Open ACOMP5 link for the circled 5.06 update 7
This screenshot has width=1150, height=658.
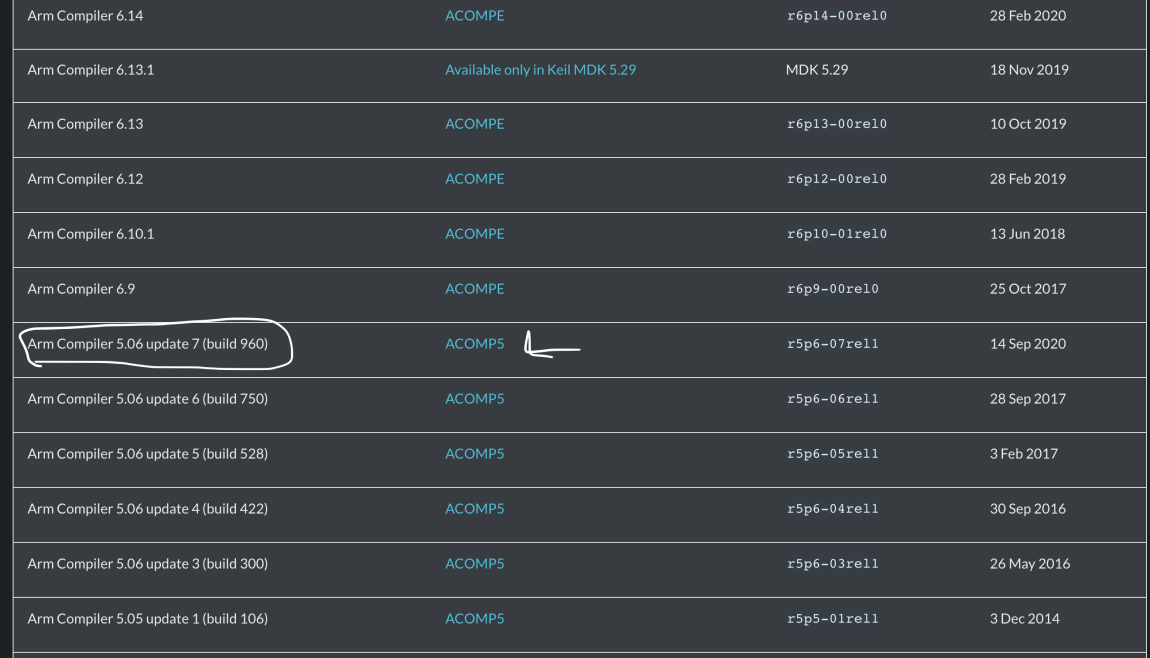point(474,343)
